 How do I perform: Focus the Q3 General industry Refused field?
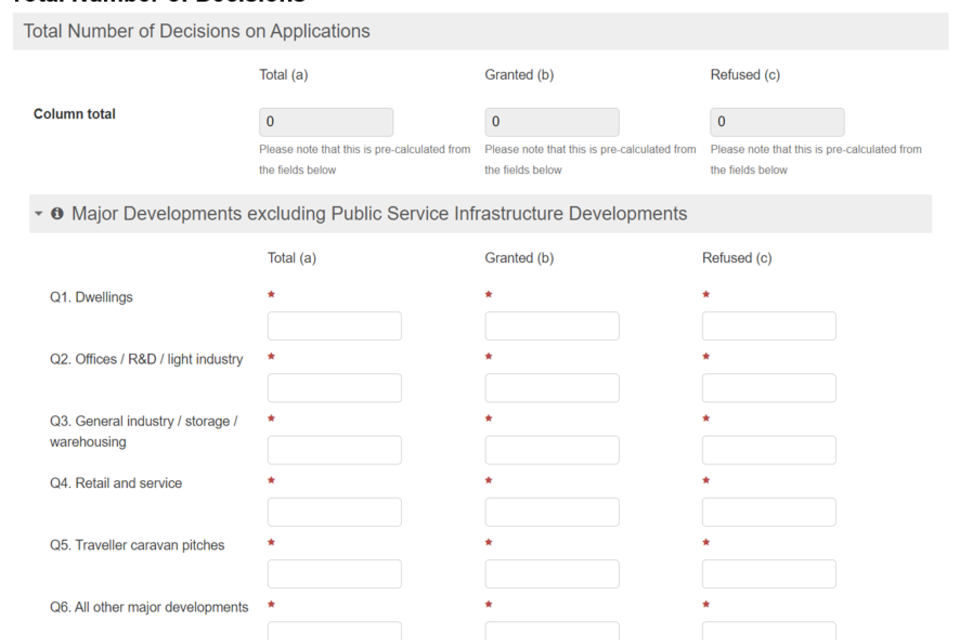pos(768,450)
